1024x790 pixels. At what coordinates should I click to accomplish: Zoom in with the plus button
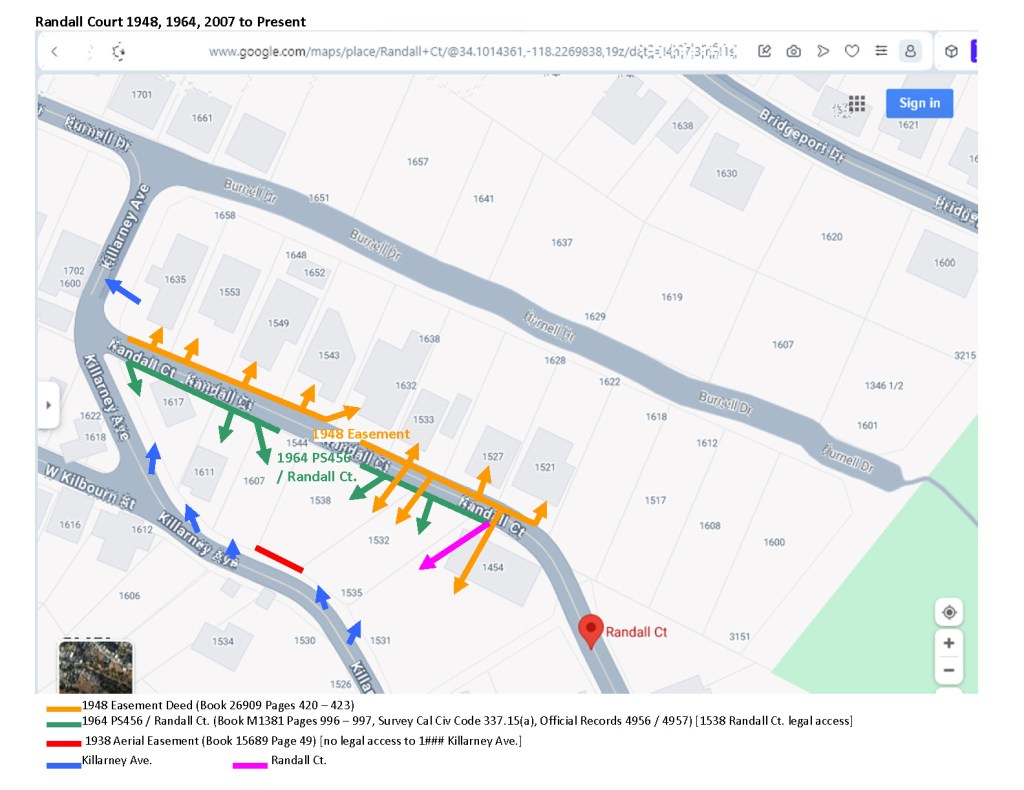[x=949, y=643]
